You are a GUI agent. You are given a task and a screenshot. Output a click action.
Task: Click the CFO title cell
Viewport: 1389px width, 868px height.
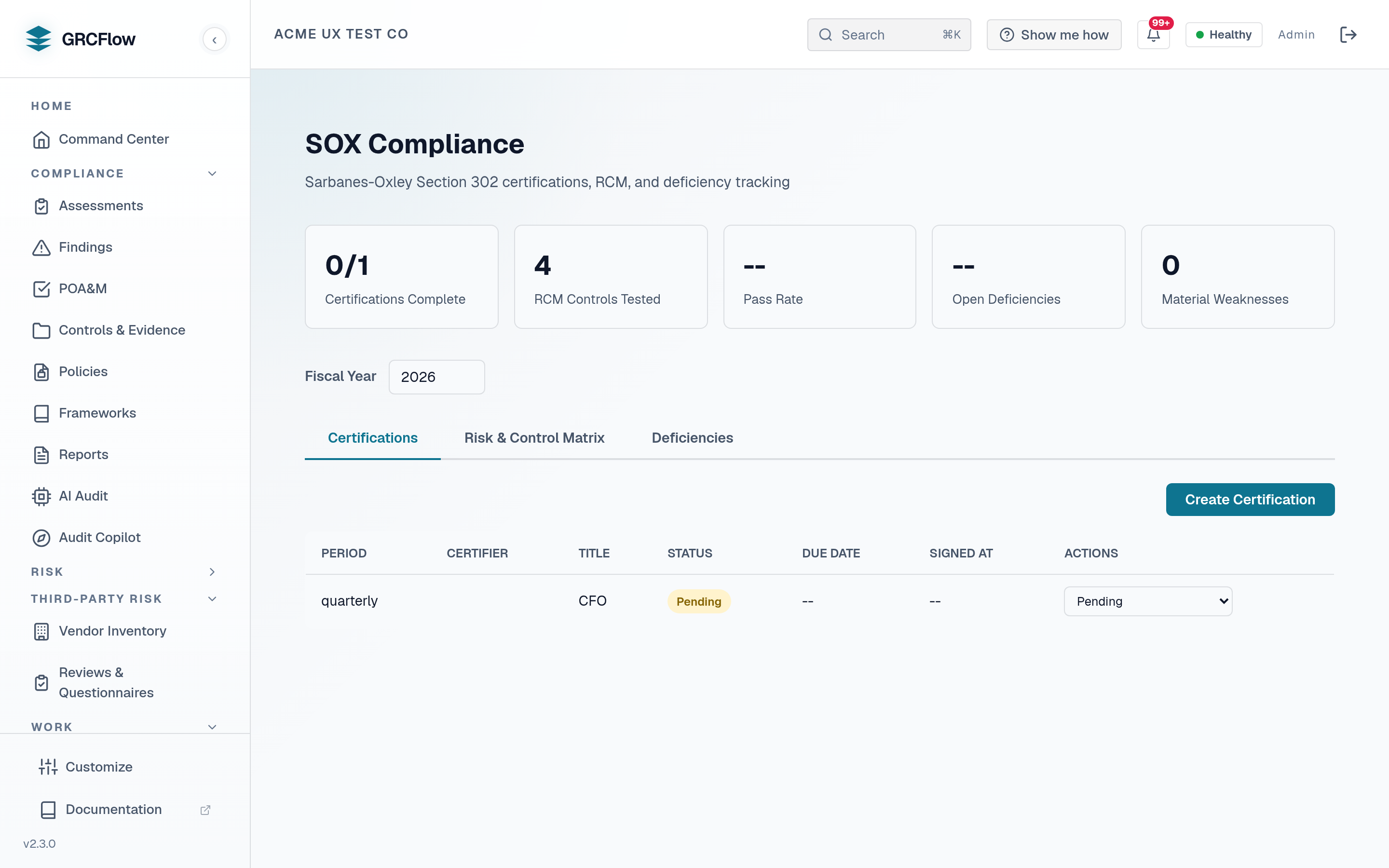click(592, 601)
